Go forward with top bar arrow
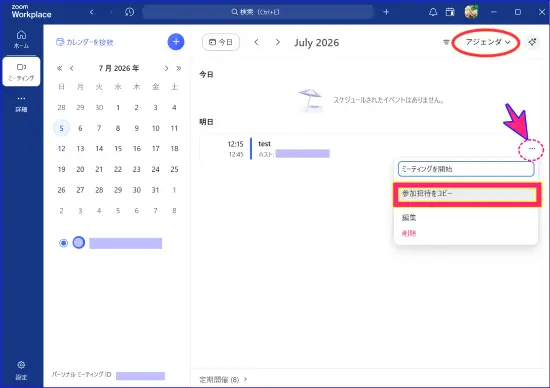This screenshot has height=388, width=550. 110,12
